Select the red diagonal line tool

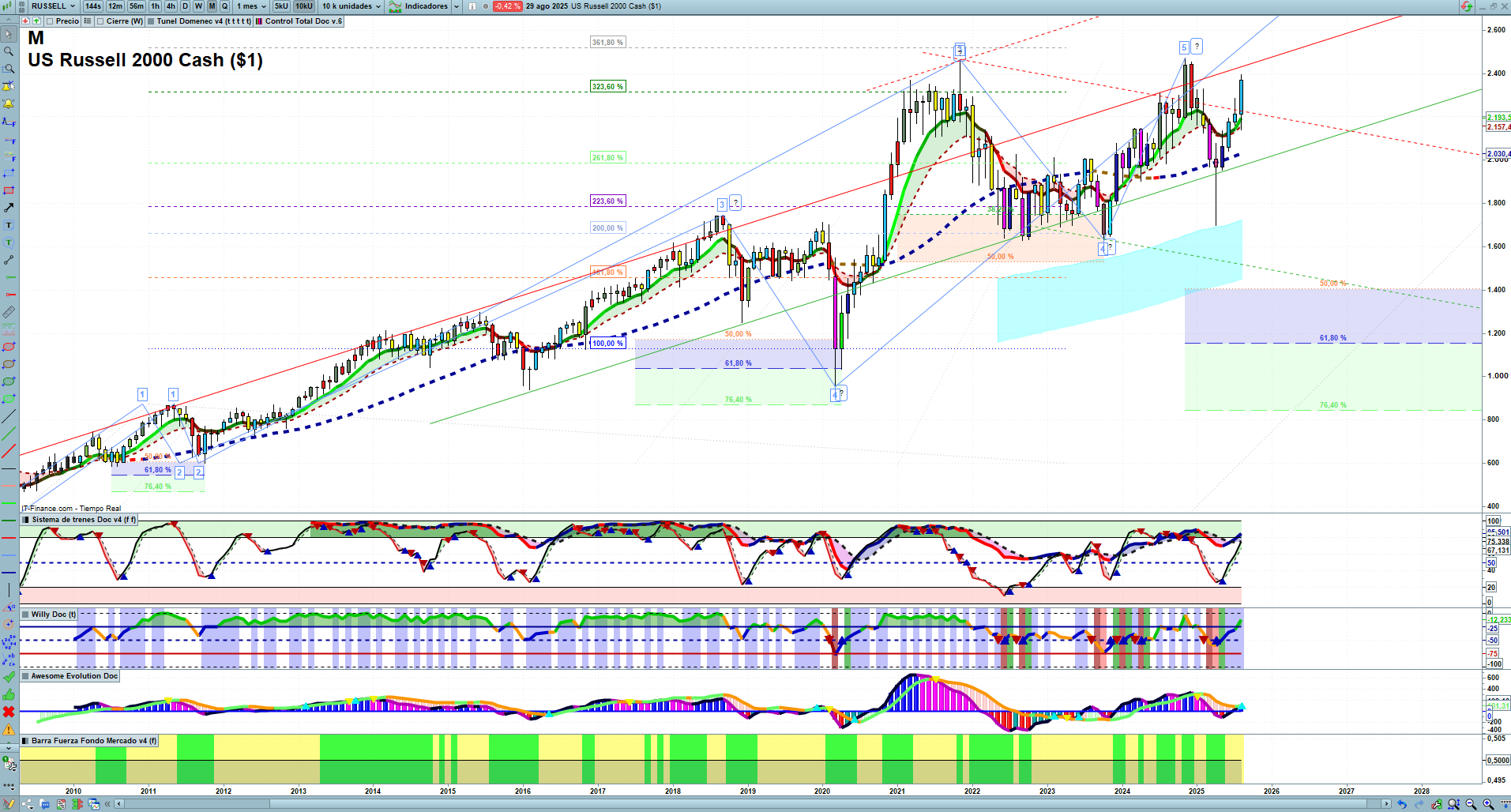[x=9, y=451]
